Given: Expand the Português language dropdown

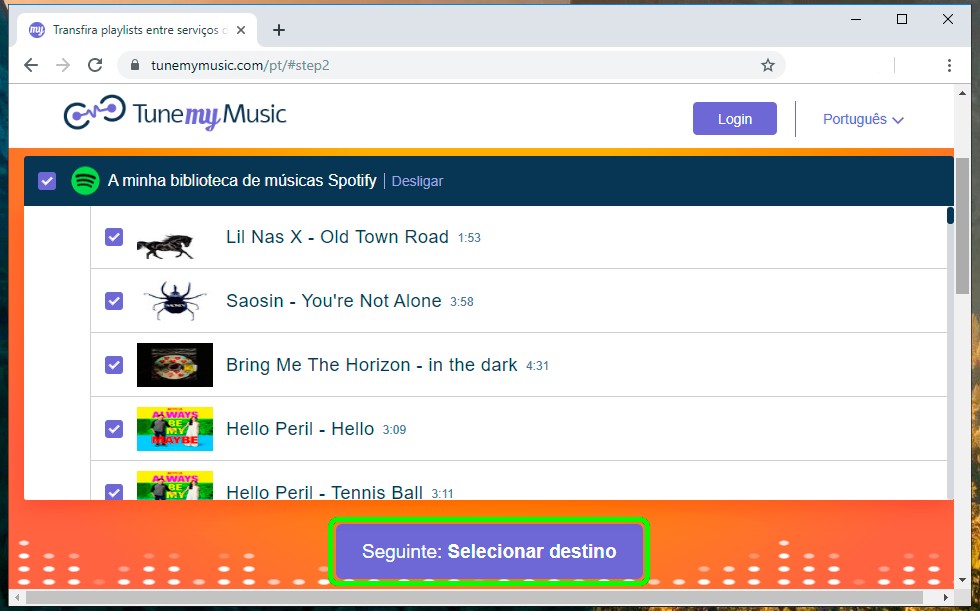Looking at the screenshot, I should point(863,119).
